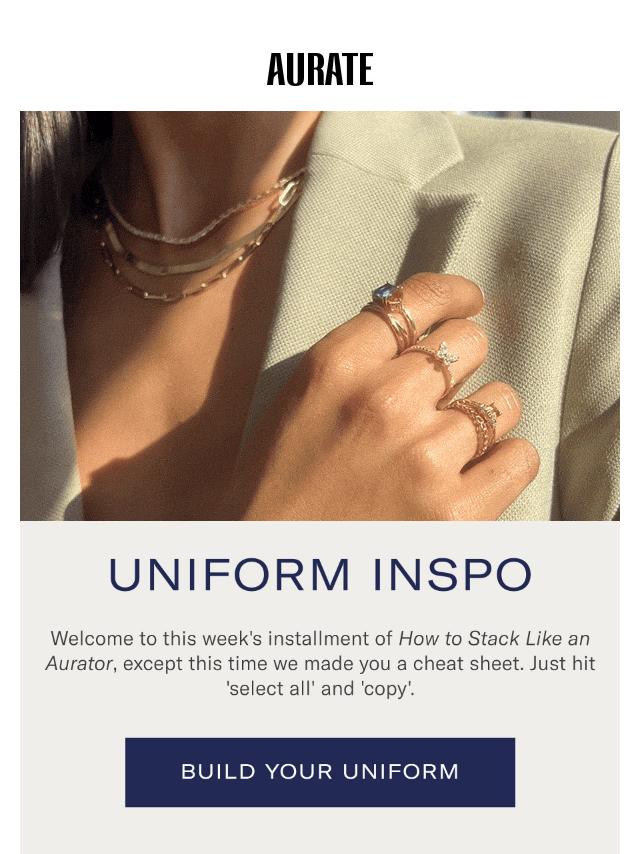Click the BUILD YOUR UNIFORM button
Image resolution: width=640 pixels, height=854 pixels.
click(x=320, y=772)
